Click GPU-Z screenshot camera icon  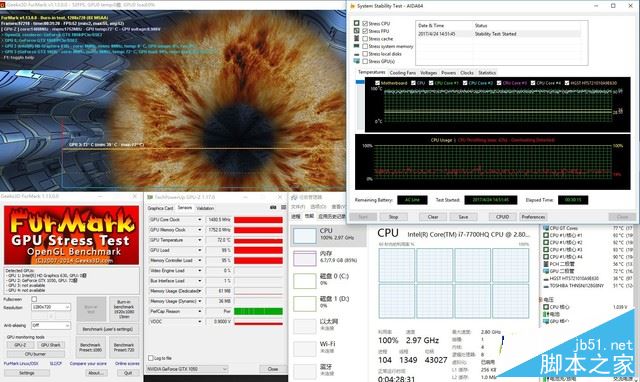273,207
